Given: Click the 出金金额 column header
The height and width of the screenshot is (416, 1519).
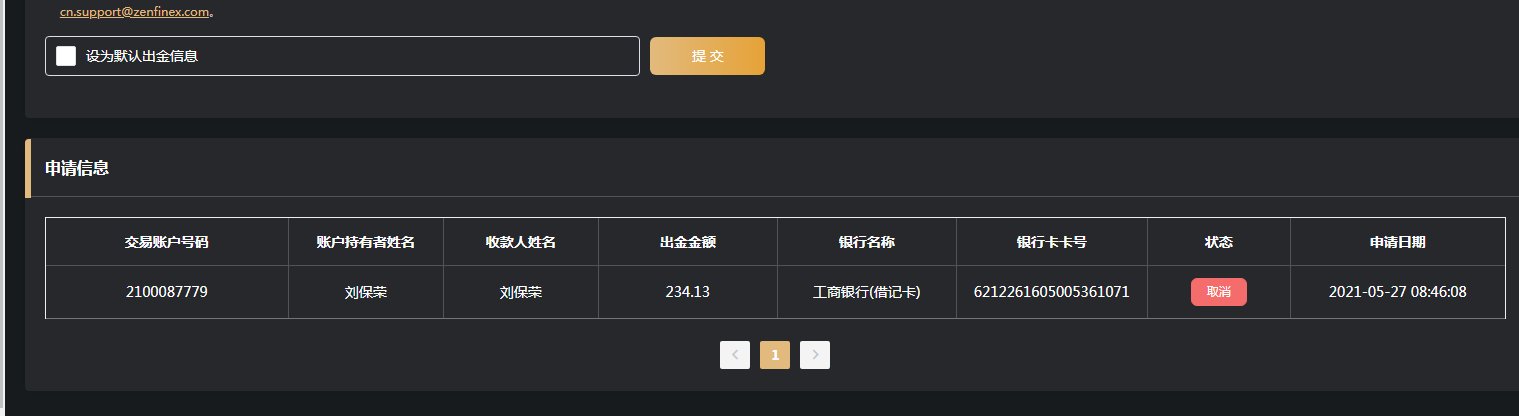Looking at the screenshot, I should pyautogui.click(x=687, y=242).
